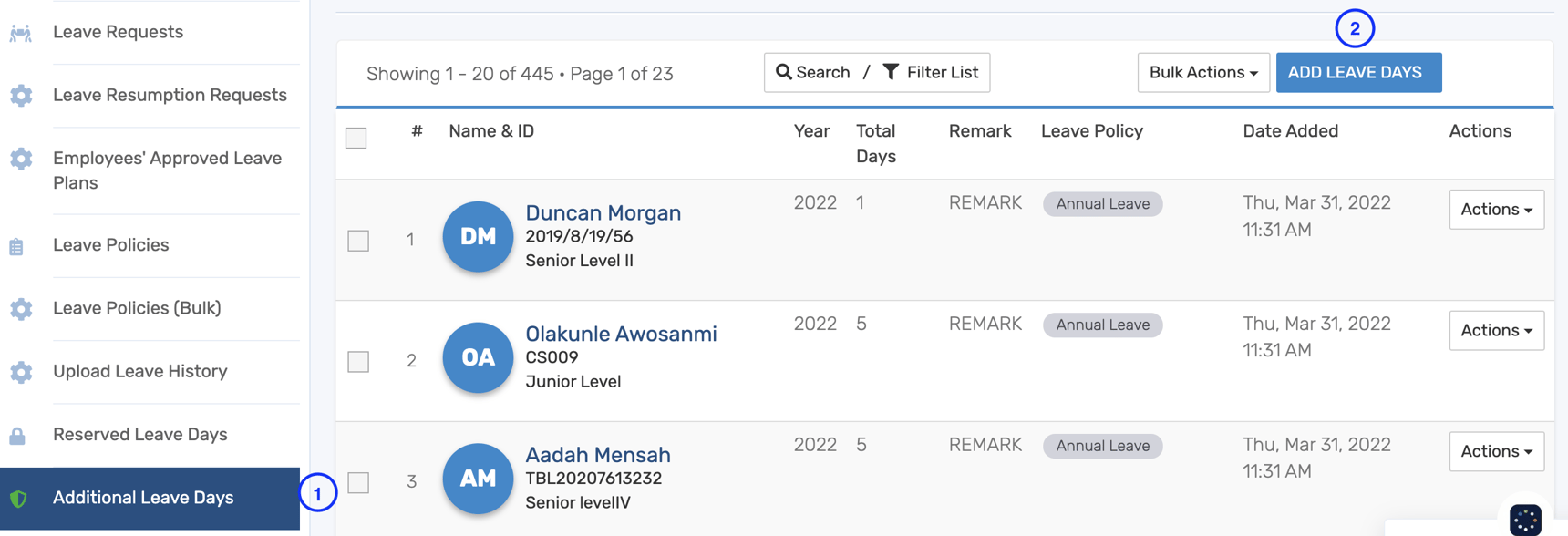Click gear icon beside Leave Resumption Requests
Viewport: 1568px width, 536px height.
click(x=21, y=96)
